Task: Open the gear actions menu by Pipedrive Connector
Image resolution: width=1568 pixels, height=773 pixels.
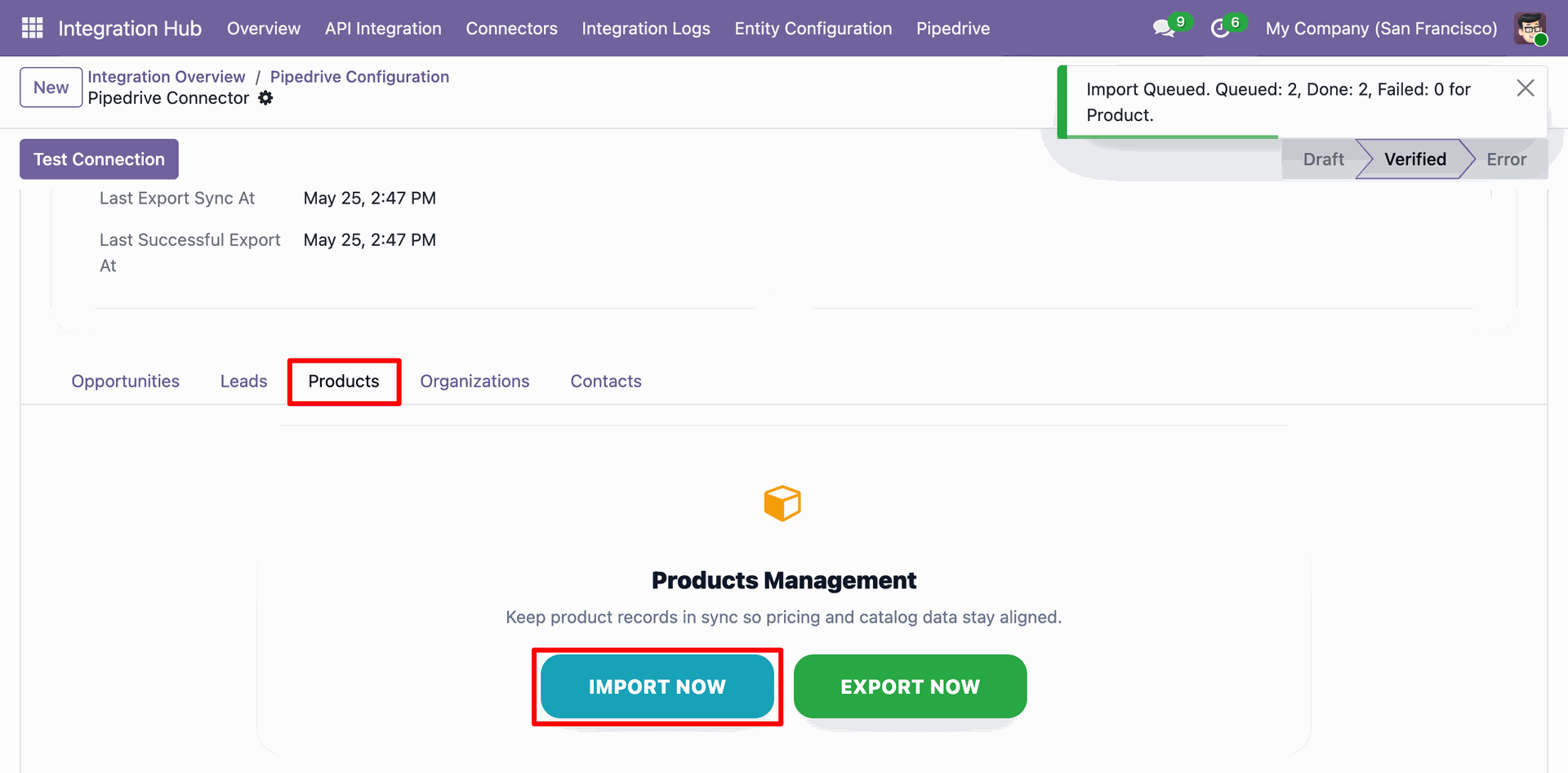Action: point(265,98)
